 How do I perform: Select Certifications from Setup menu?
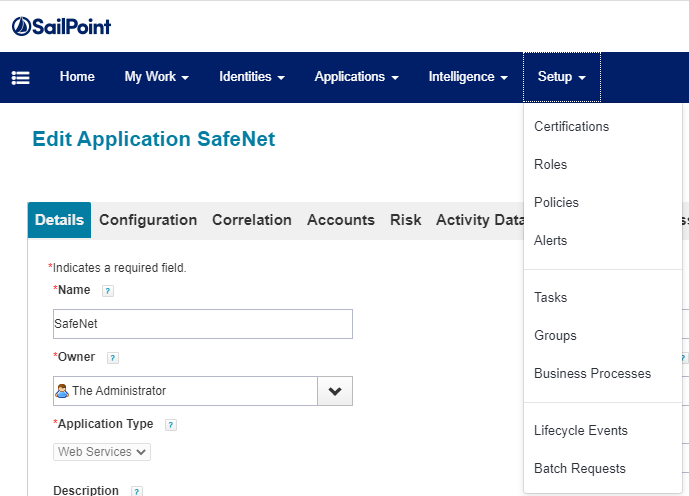571,127
